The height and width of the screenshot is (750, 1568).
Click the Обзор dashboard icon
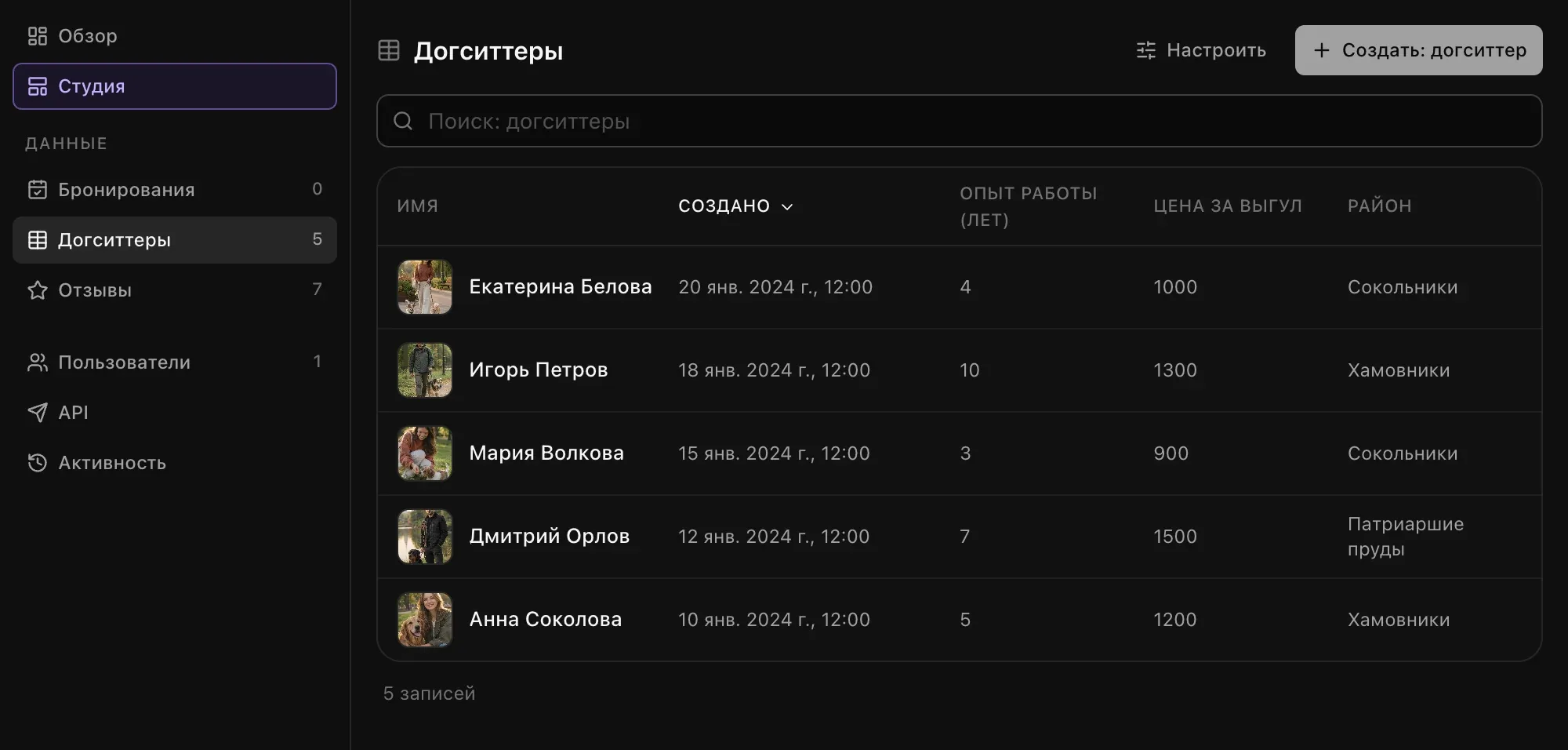[x=38, y=36]
